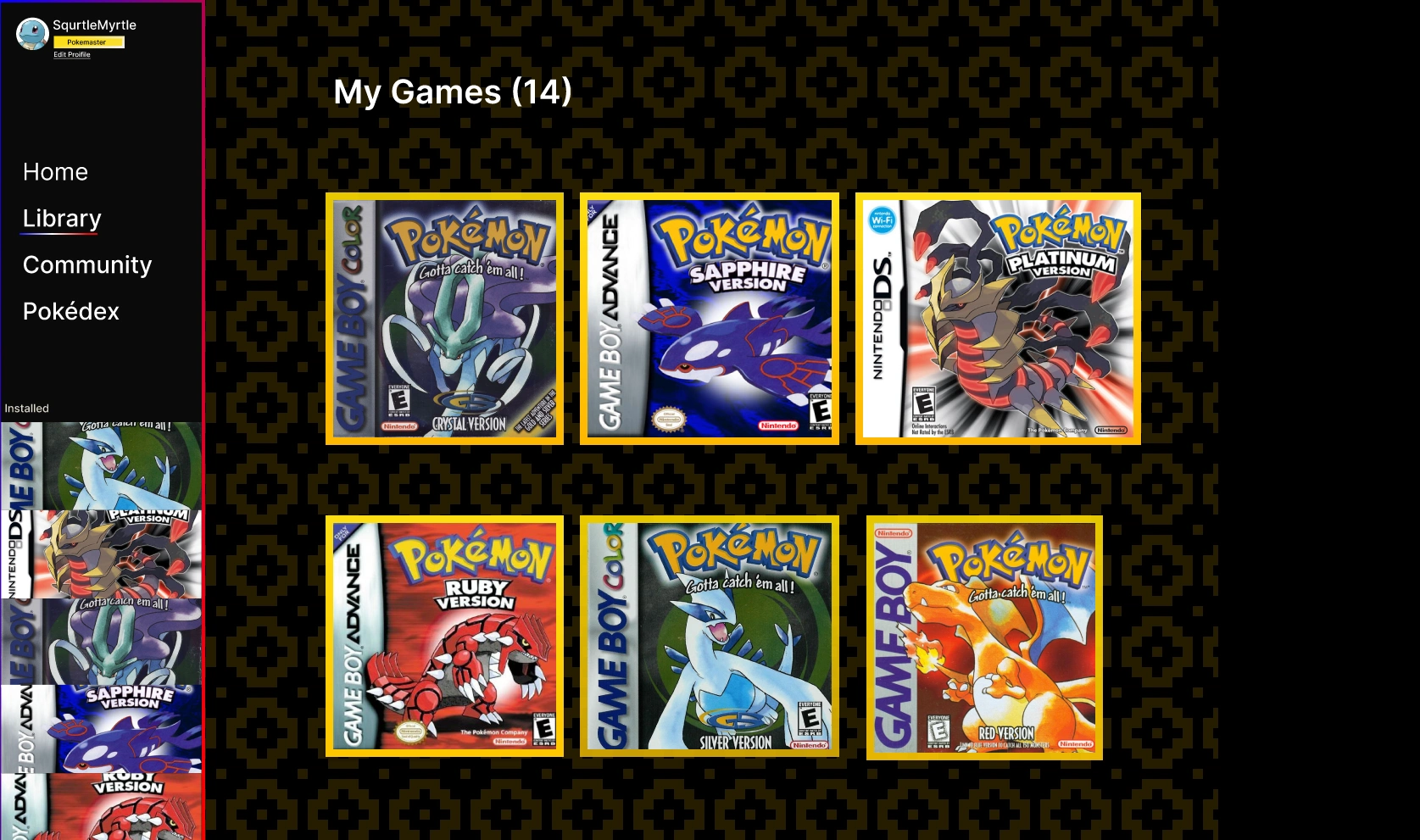Viewport: 1420px width, 840px height.
Task: Open Pokémon Ruby Version game cover
Action: coord(444,636)
